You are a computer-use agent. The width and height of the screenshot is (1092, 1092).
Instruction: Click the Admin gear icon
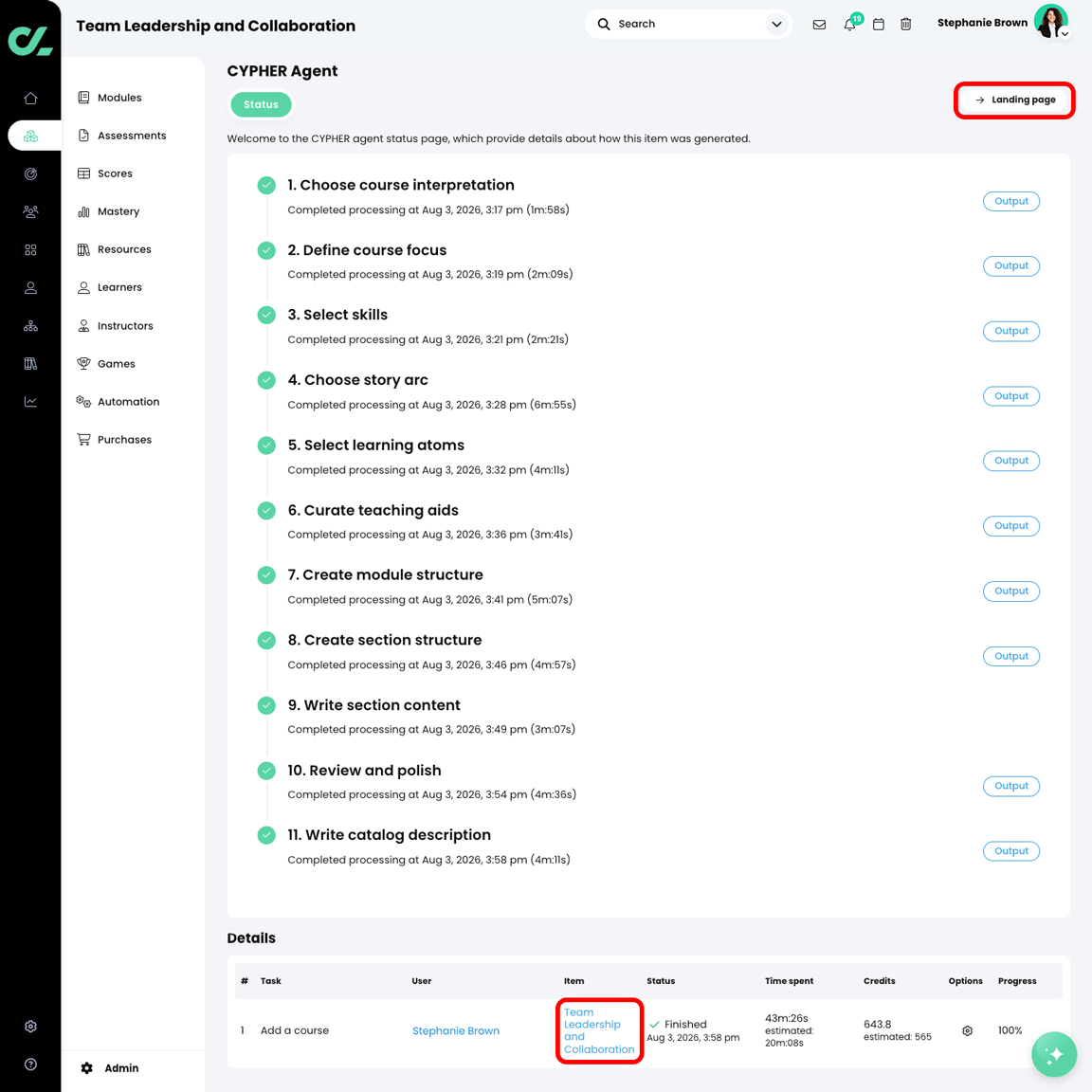(87, 1068)
